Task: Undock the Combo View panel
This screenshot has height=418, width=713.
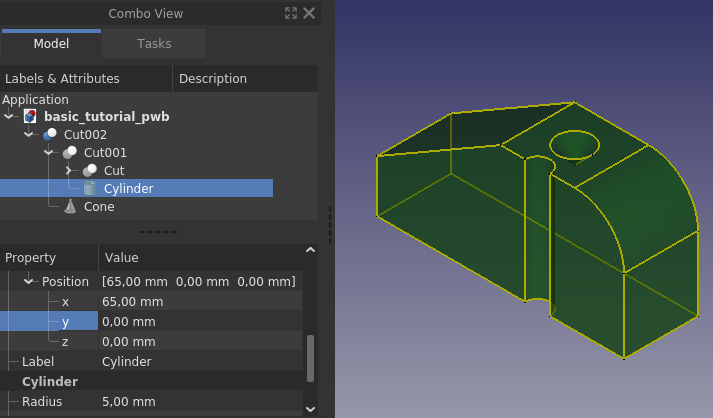Action: click(x=291, y=13)
